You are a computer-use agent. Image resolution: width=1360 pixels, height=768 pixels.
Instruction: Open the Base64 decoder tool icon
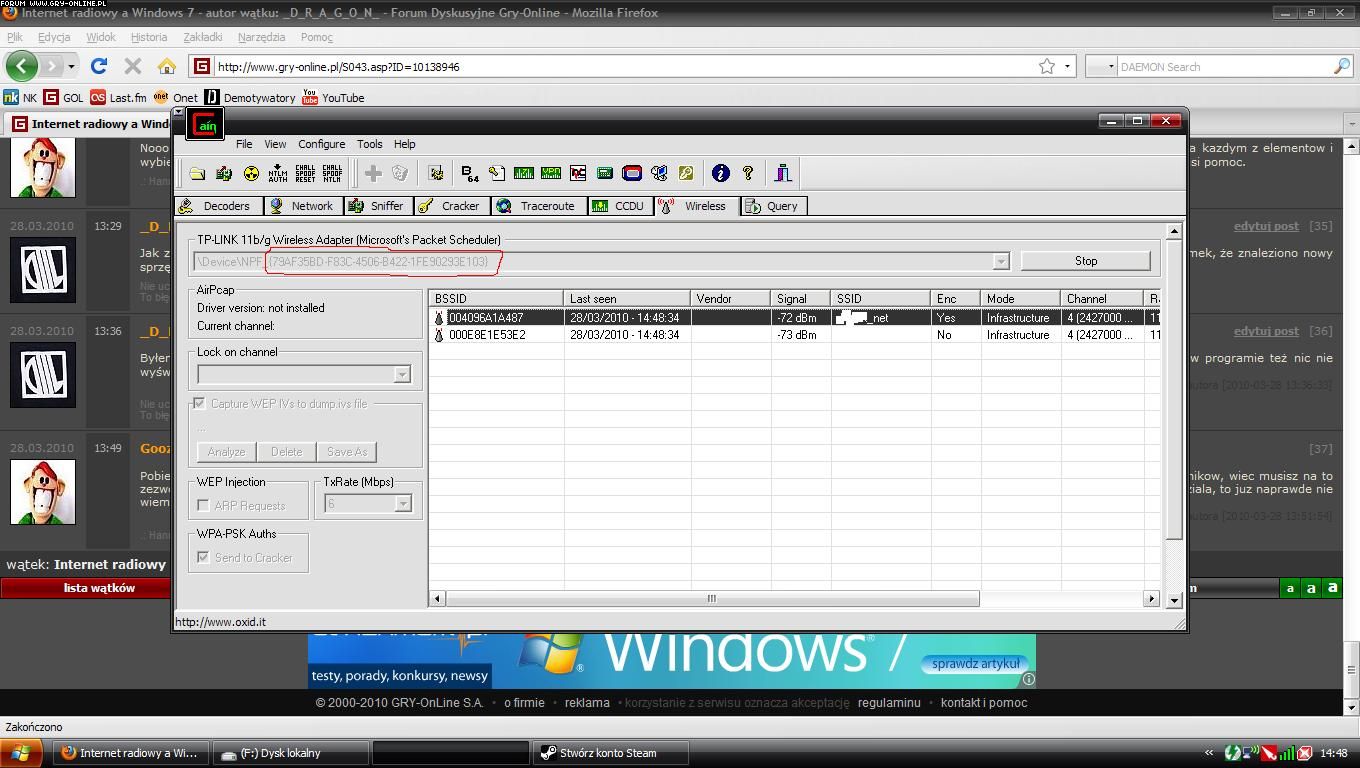click(469, 173)
